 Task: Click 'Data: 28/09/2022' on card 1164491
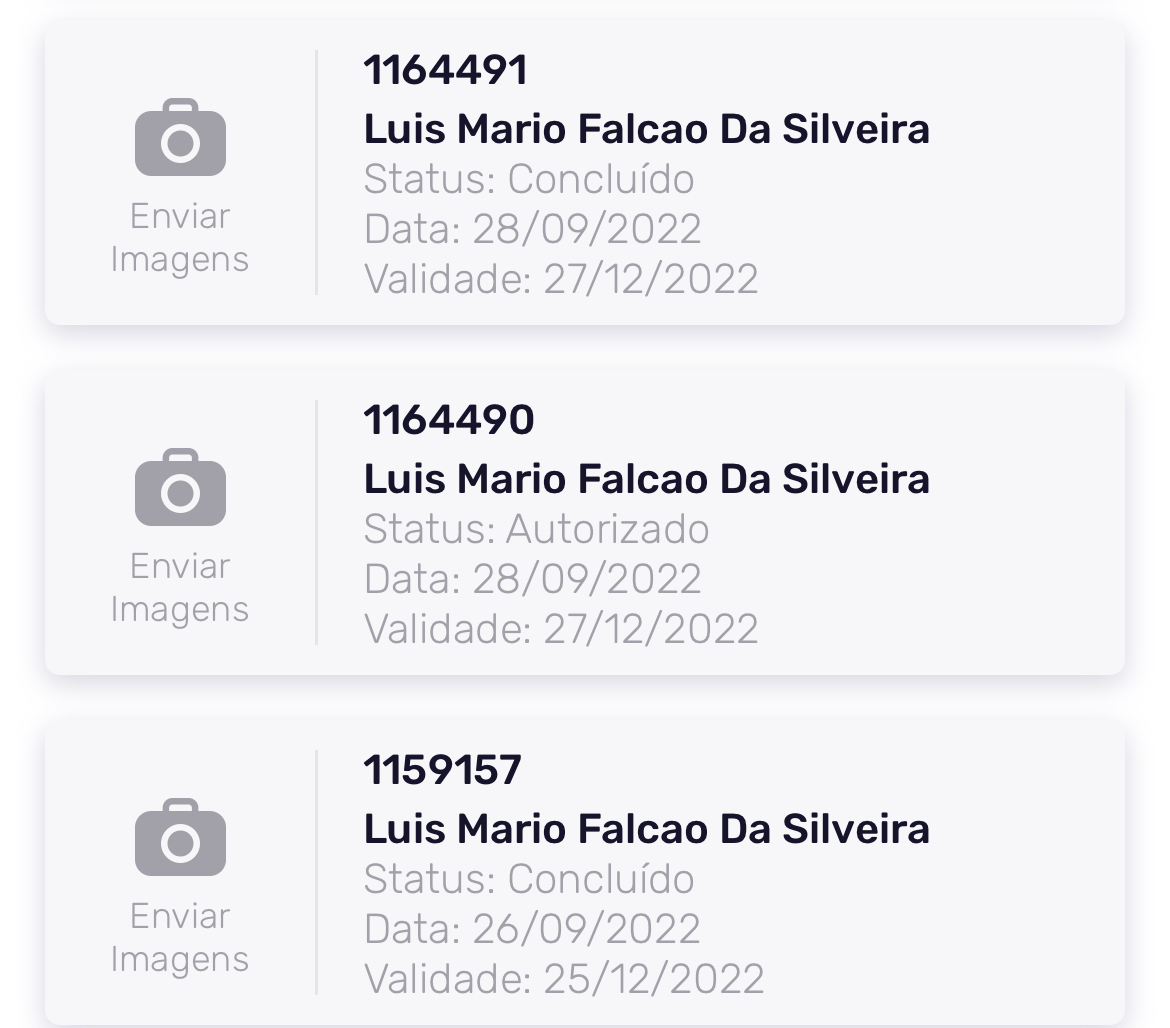pos(532,229)
